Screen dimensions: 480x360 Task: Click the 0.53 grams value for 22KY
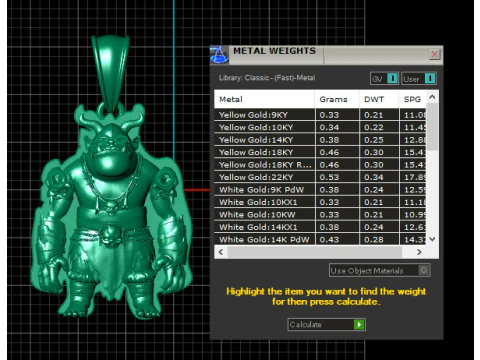[329, 177]
